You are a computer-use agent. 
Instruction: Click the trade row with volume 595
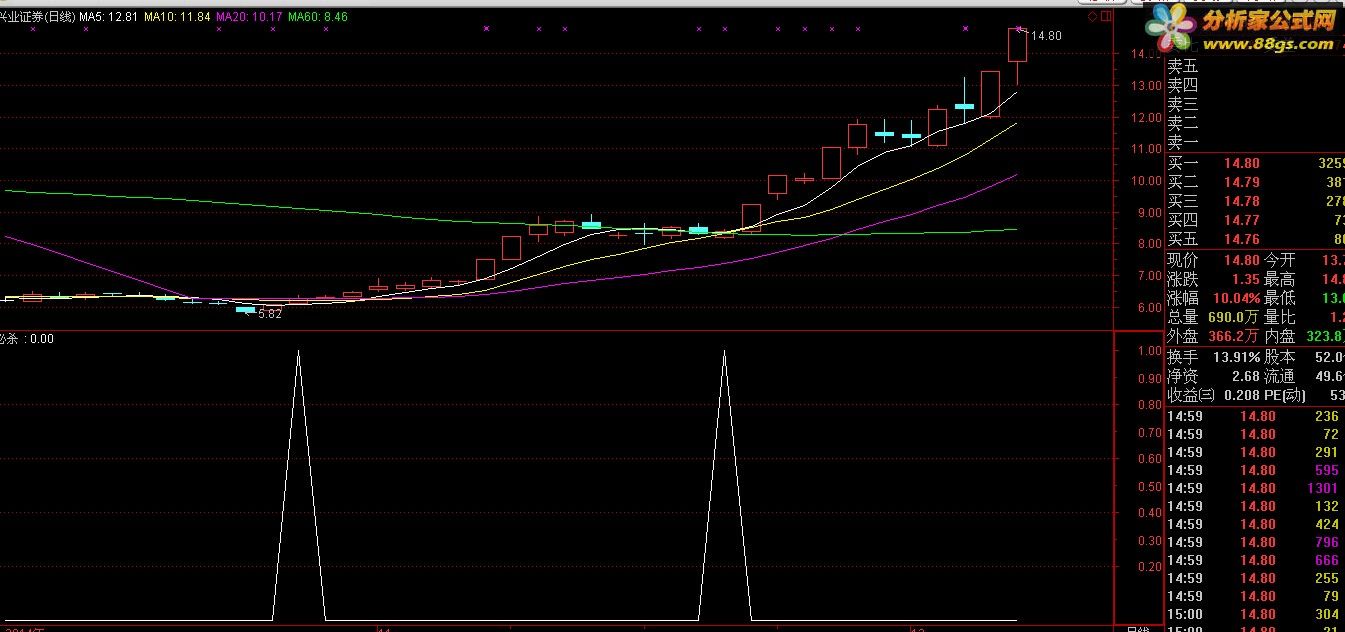[1255, 470]
